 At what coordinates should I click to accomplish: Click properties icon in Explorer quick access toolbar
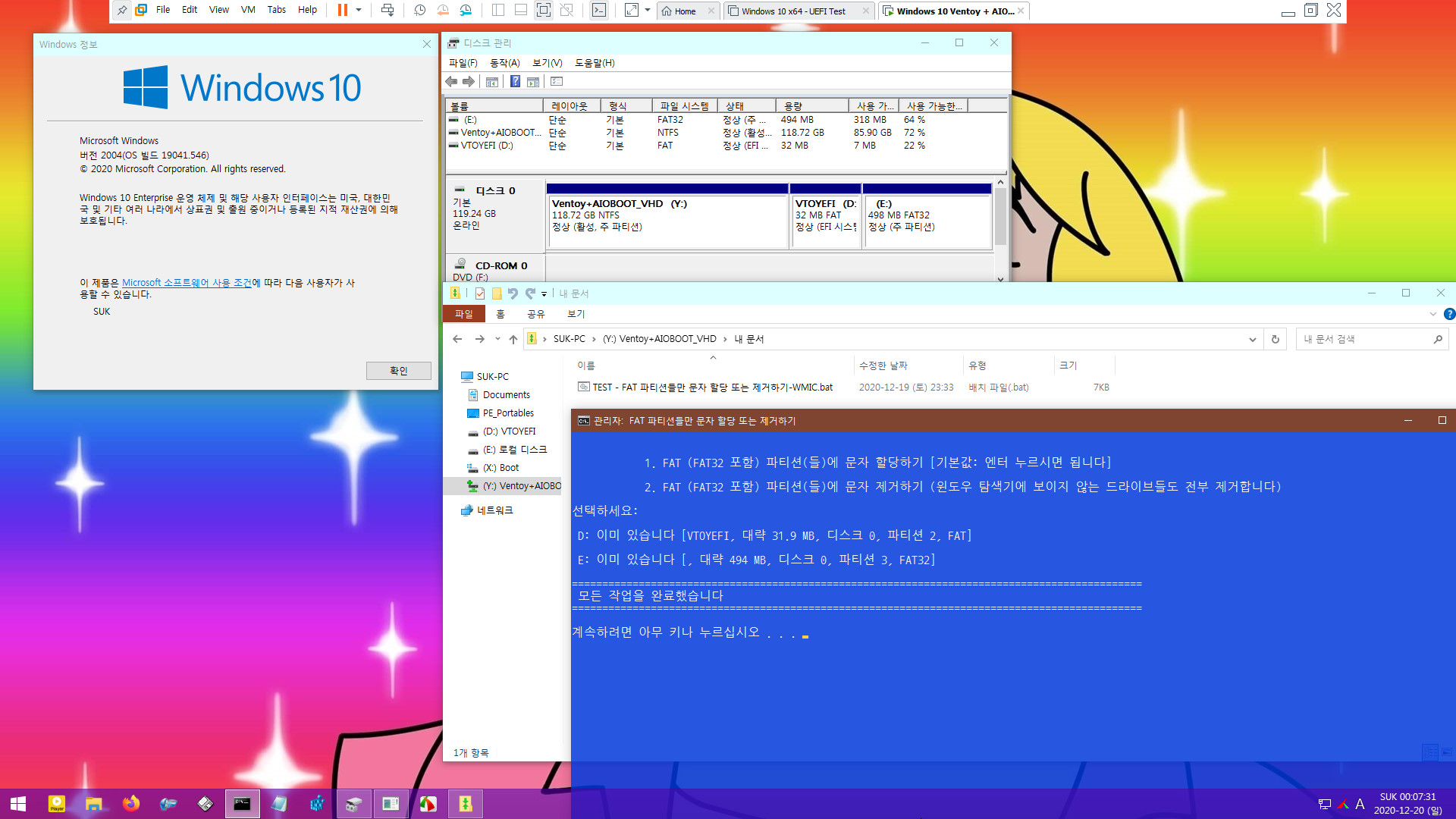click(480, 293)
